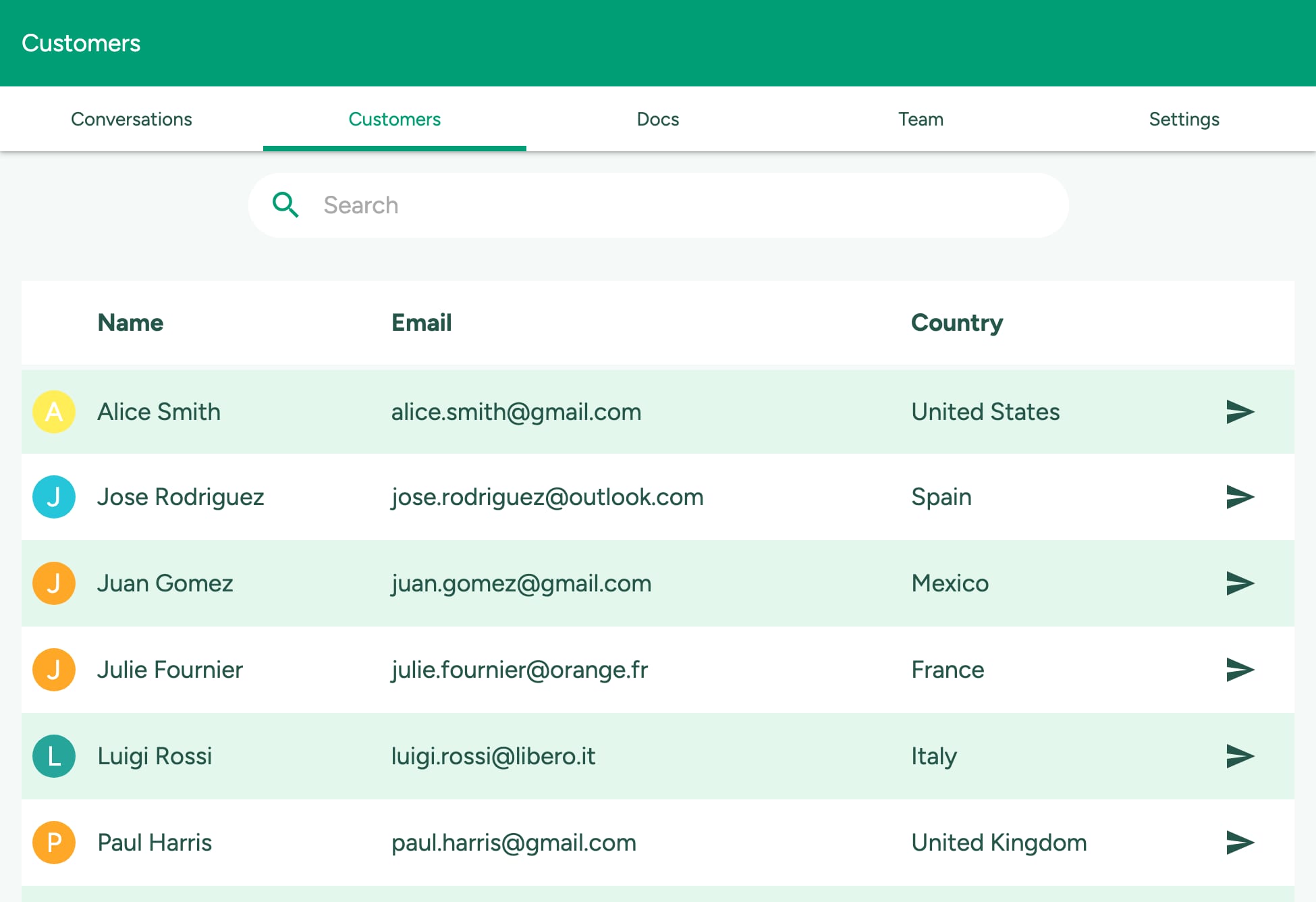This screenshot has height=902, width=1316.
Task: Click the Mexico country cell
Action: coord(950,583)
